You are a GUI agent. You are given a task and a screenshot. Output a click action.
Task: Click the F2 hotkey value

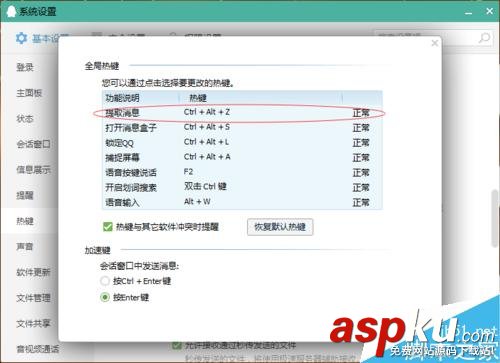click(x=188, y=172)
